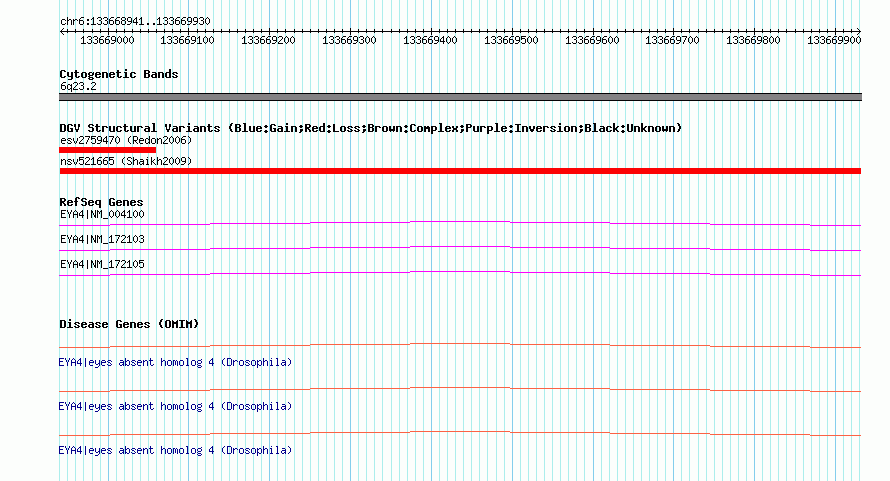Select the Cytogenetic Bands track title
Viewport: 890px width, 481px height.
tap(119, 74)
